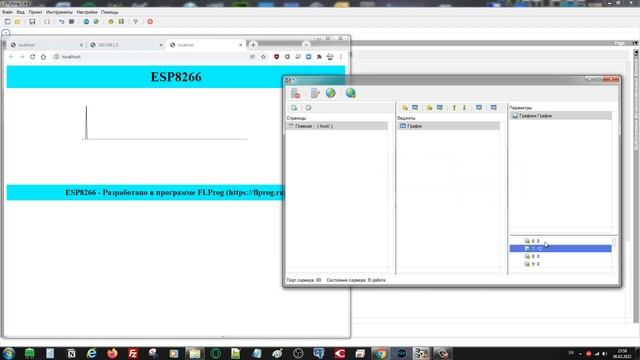Select the Главная page row

click(x=337, y=126)
